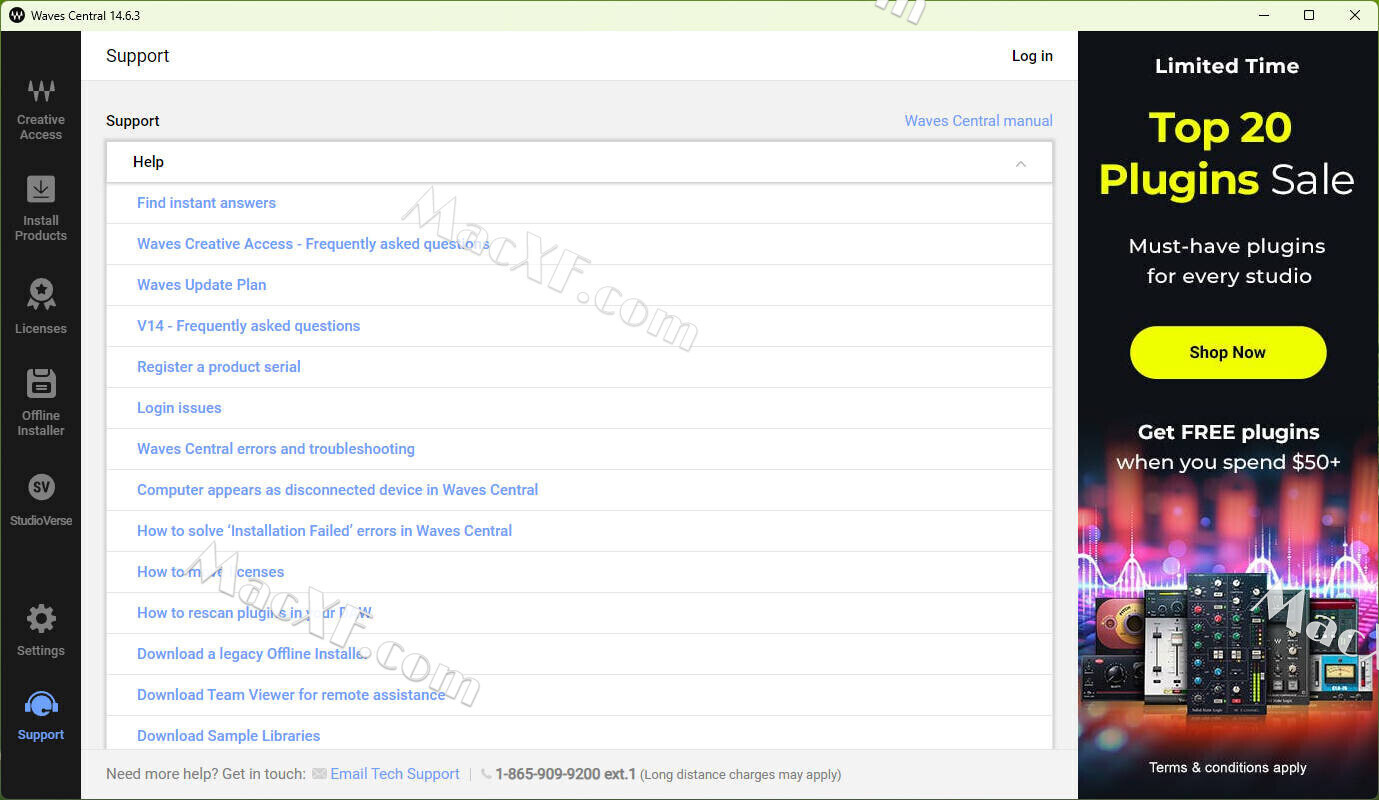This screenshot has height=800, width=1379.
Task: Open Find instant answers
Action: pos(206,203)
